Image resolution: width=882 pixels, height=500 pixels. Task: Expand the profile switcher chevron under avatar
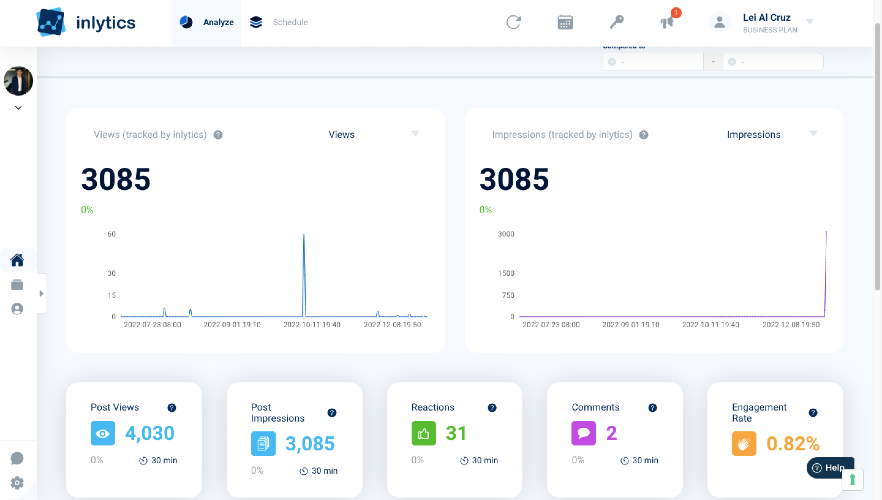18,108
